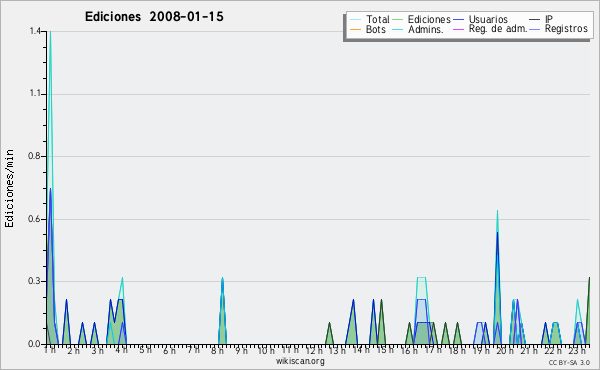
Task: Click the '4 h' x-axis label
Action: tap(122, 350)
